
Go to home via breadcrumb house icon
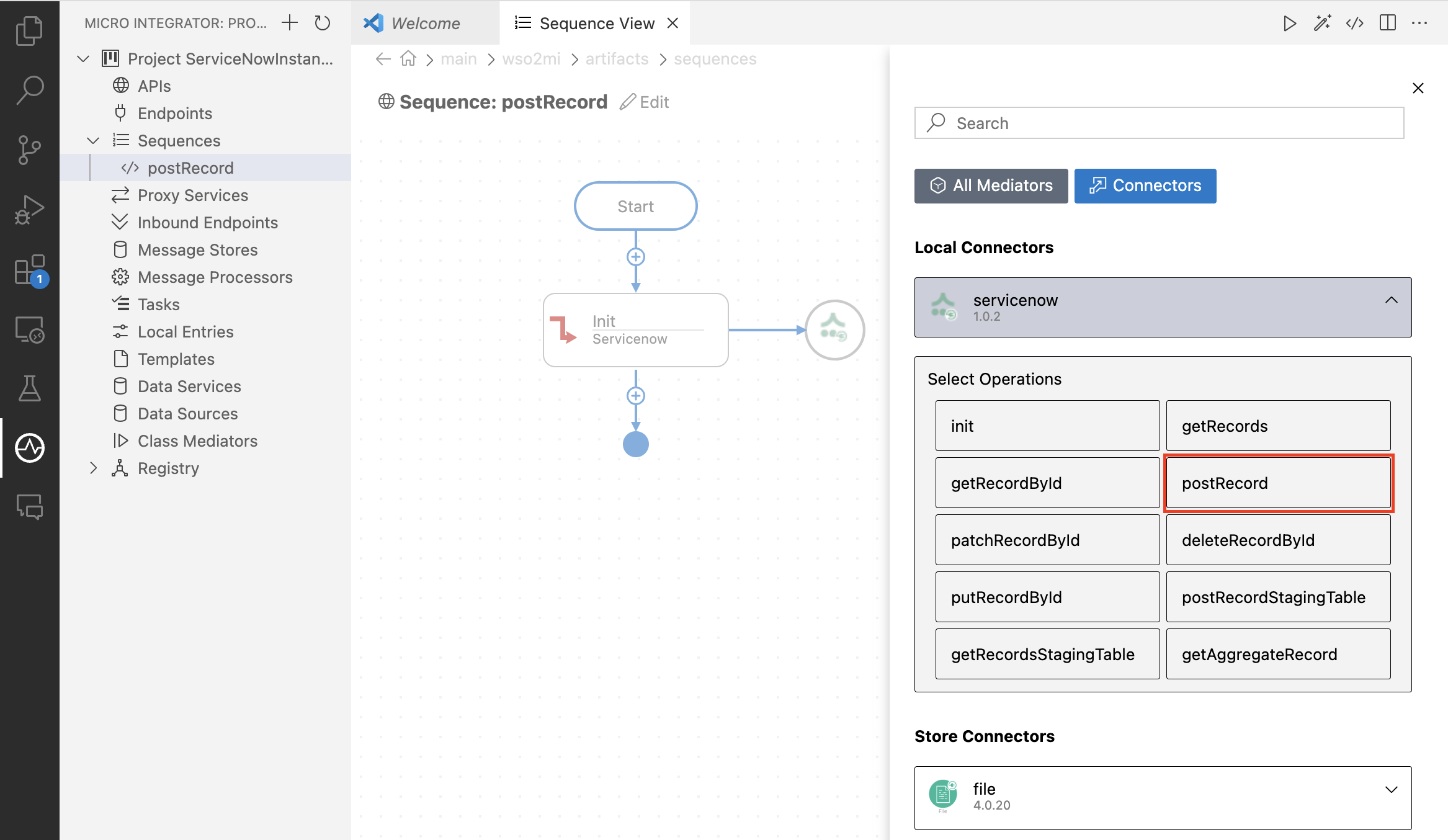(x=408, y=59)
